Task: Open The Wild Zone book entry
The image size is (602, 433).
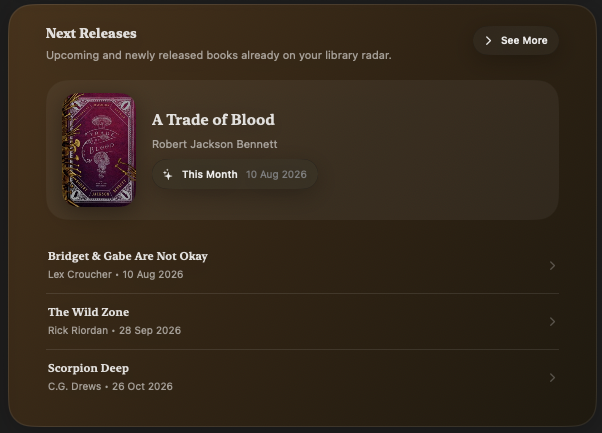Action: 302,322
